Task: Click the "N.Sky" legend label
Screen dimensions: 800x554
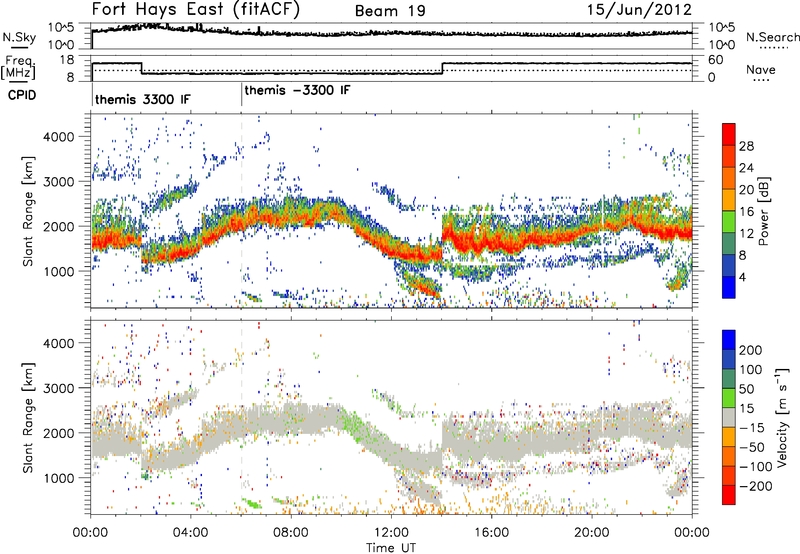Action: (19, 37)
